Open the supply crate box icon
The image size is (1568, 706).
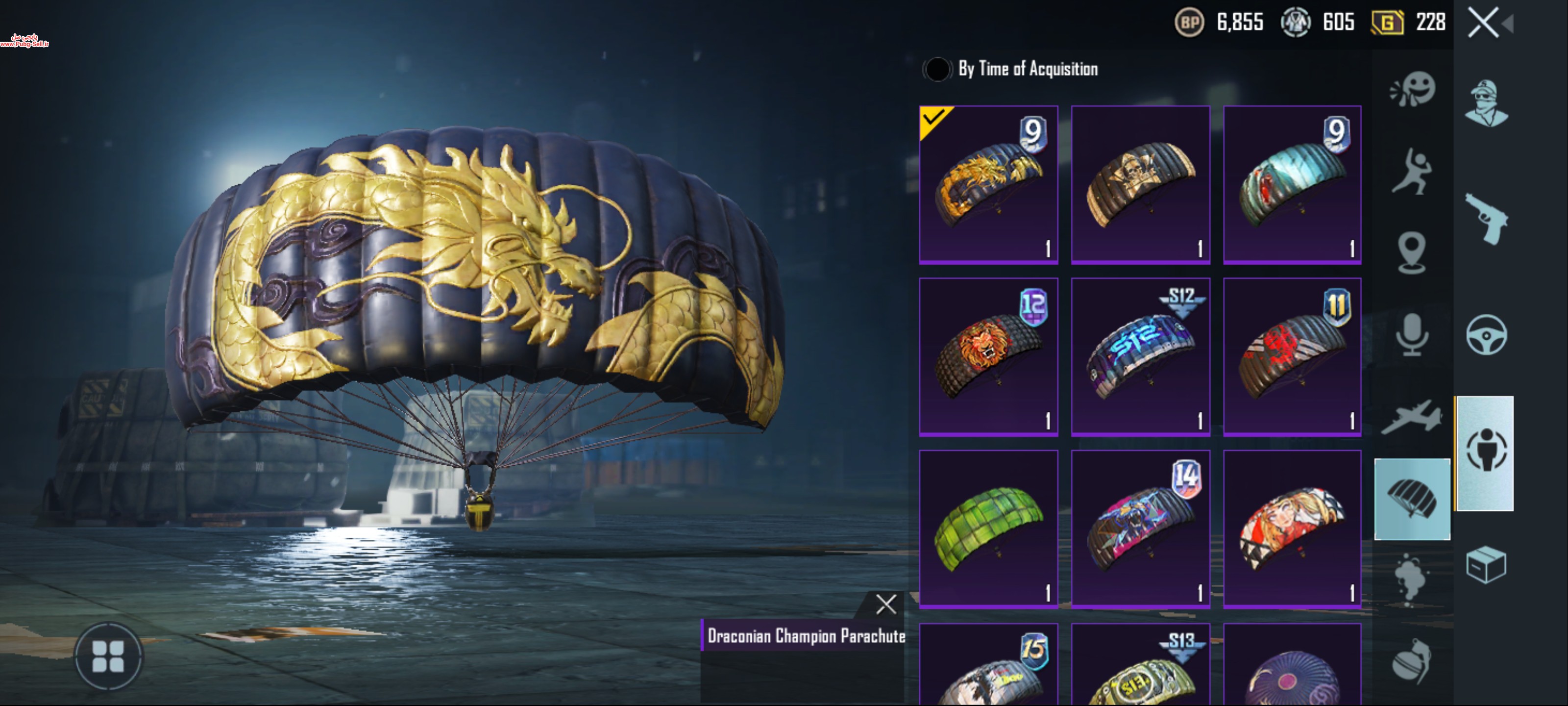coord(1486,565)
